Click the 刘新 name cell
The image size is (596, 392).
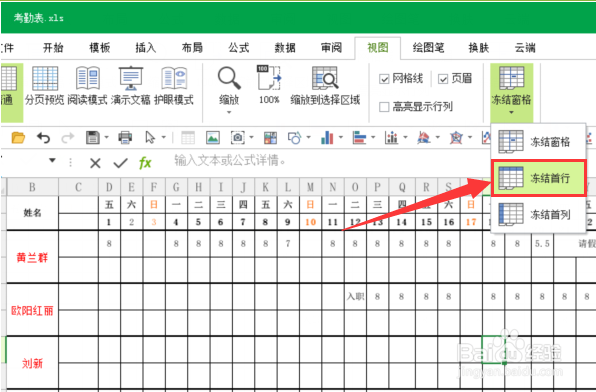(32, 363)
